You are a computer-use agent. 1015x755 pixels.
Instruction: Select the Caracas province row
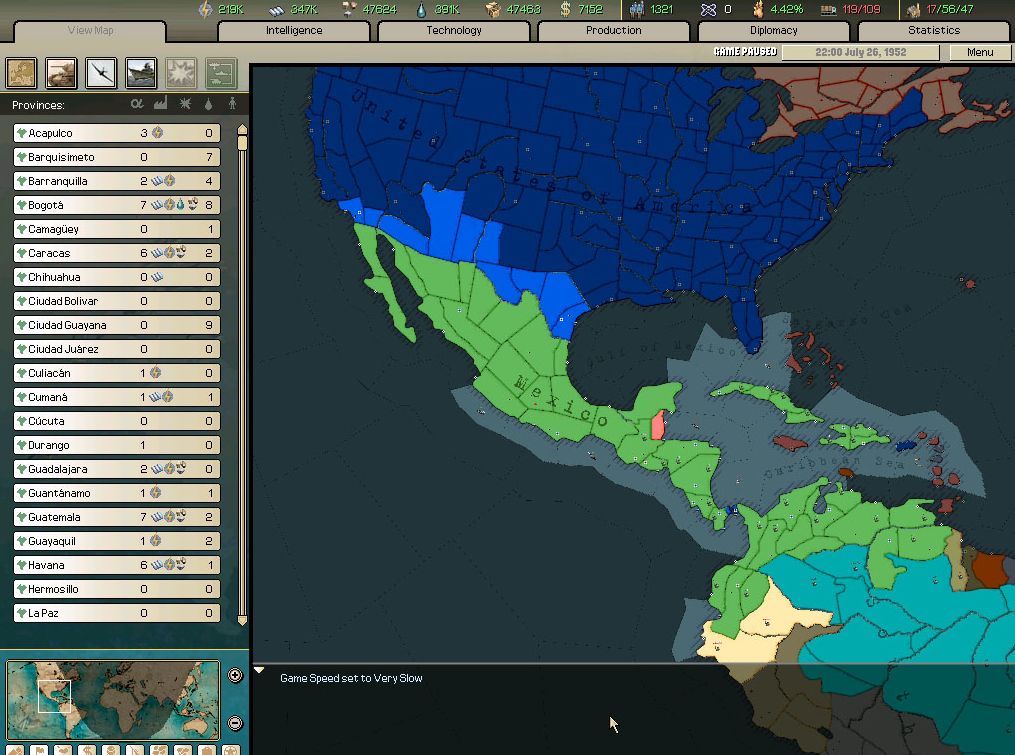(x=117, y=253)
